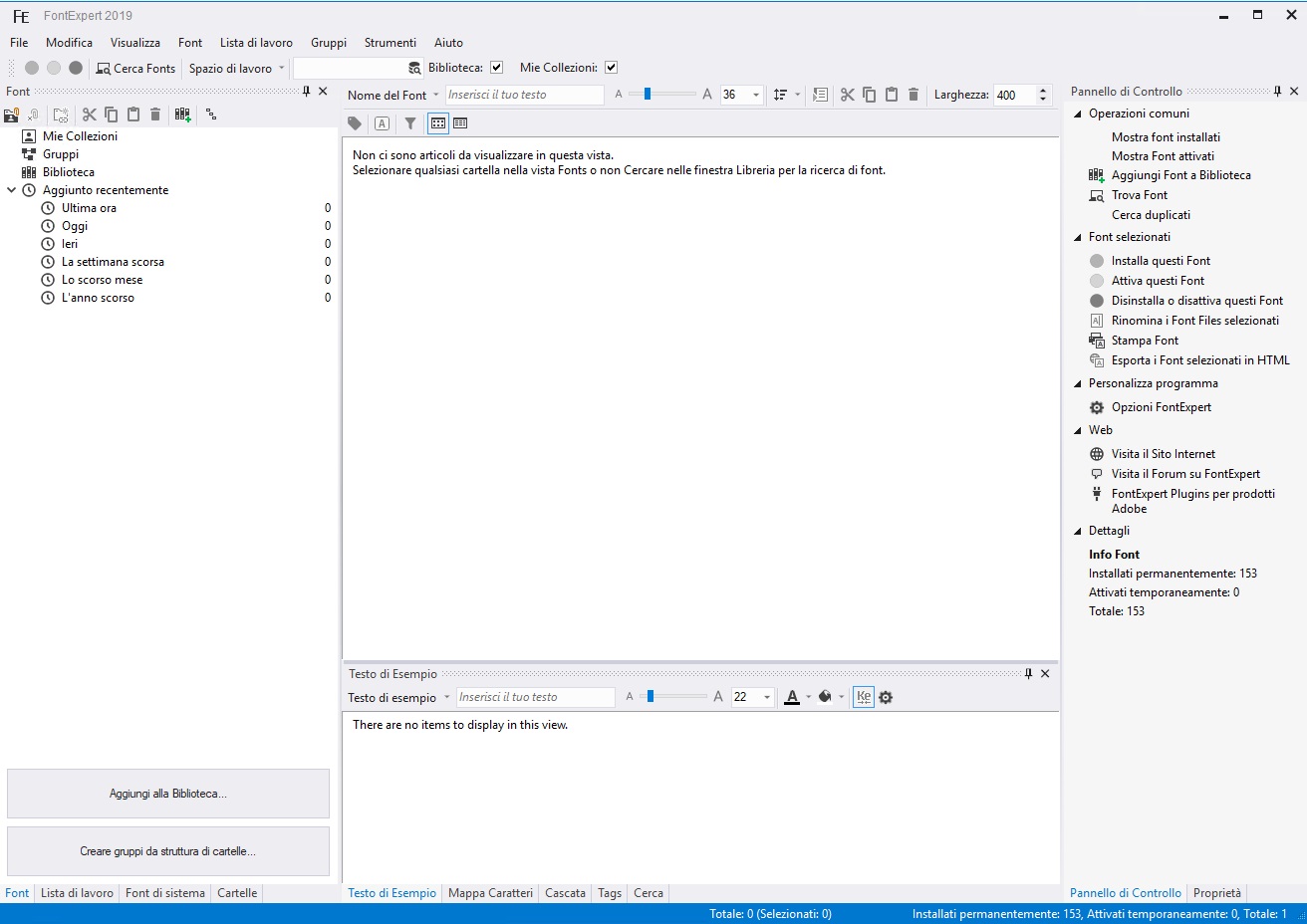Click the Aggiungi alla Biblioteca button
Image resolution: width=1307 pixels, height=924 pixels.
pos(168,794)
